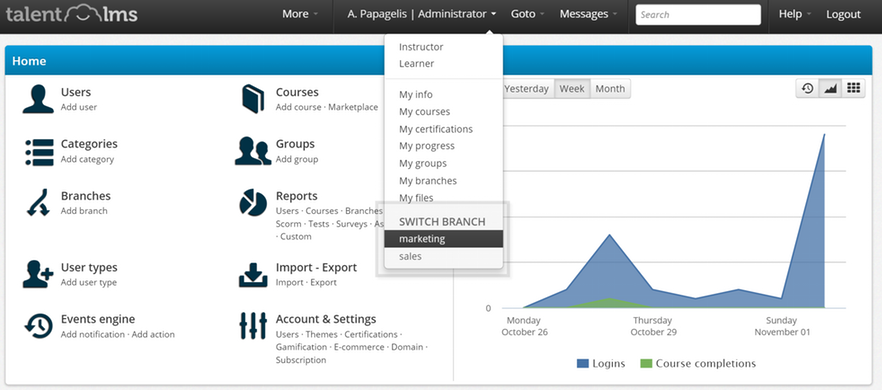Click the Branches arrows icon
882x390 pixels.
point(38,203)
